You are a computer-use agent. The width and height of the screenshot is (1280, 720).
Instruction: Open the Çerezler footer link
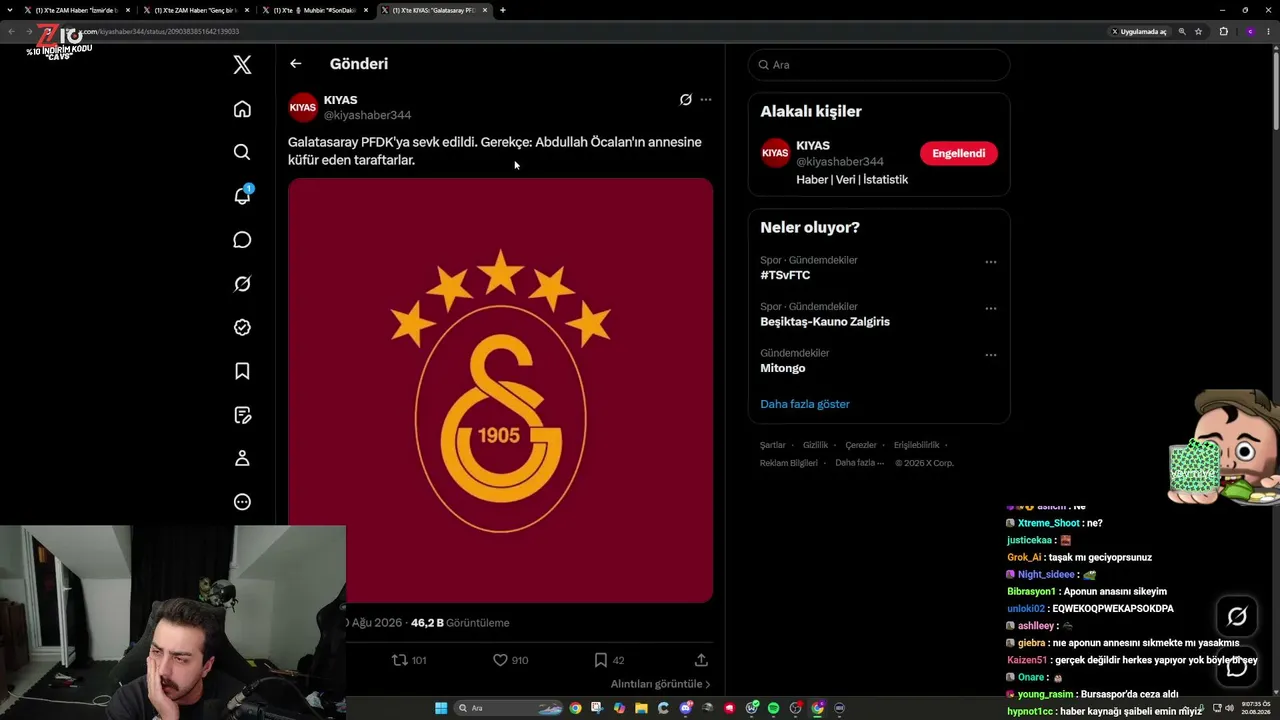861,445
